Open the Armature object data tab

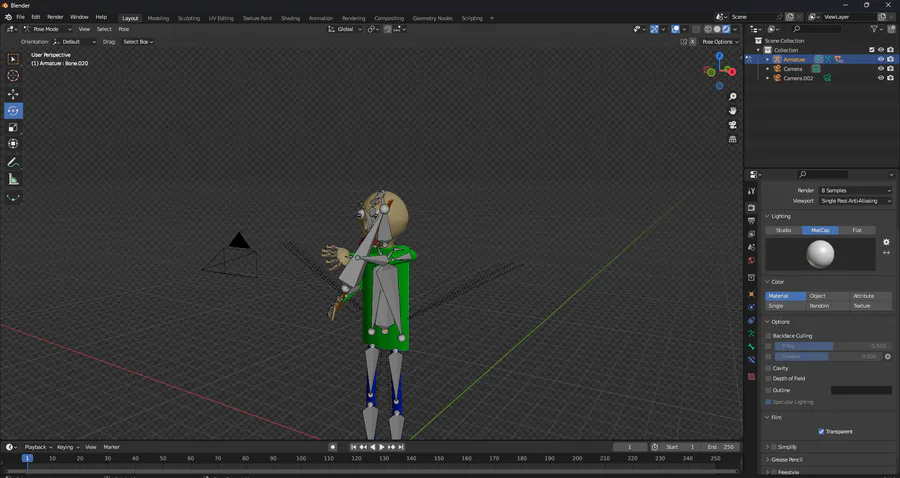point(751,333)
